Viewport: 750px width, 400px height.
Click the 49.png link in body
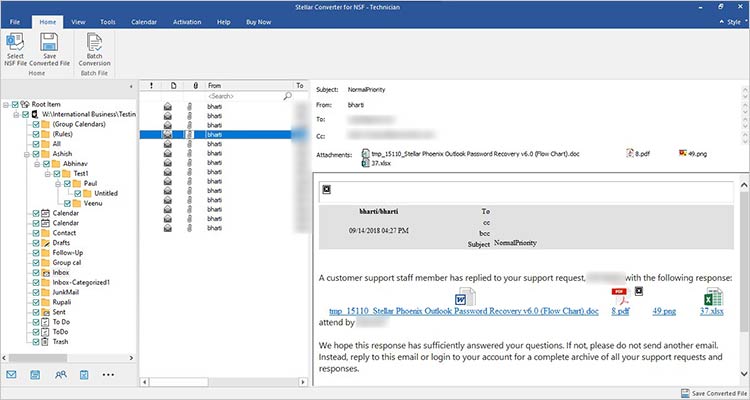point(664,311)
